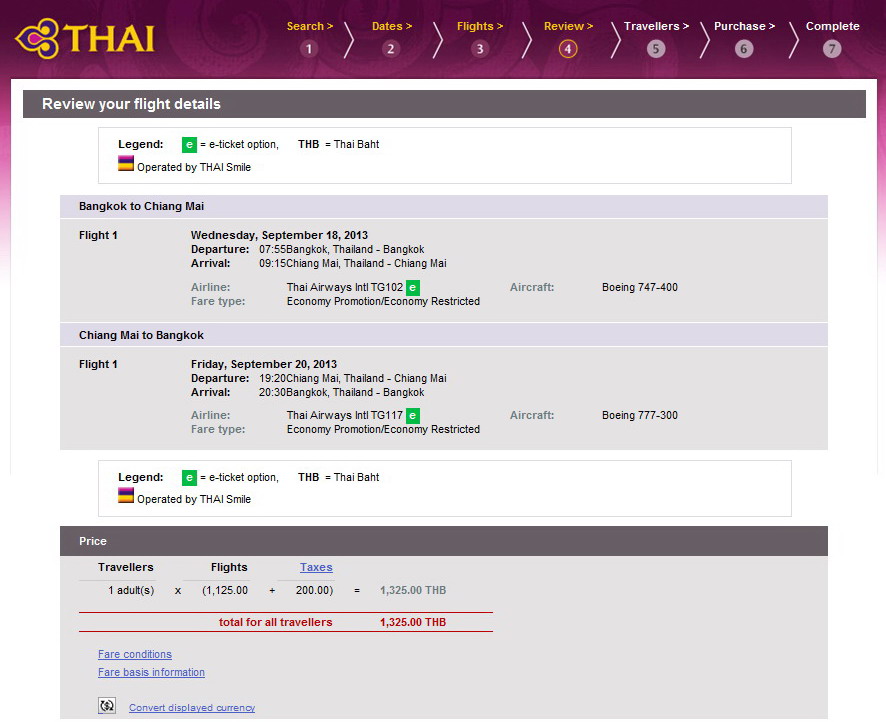Click the Price section header
The height and width of the screenshot is (722, 886).
click(444, 541)
